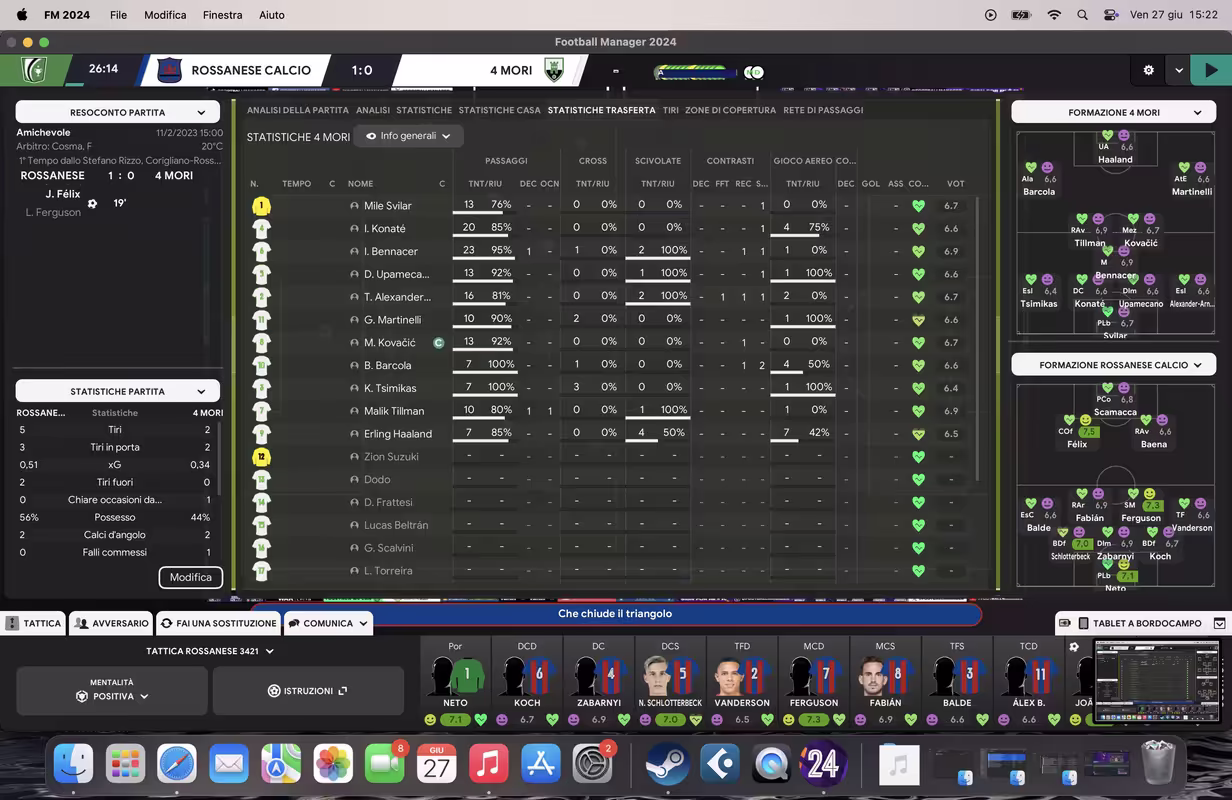The width and height of the screenshot is (1232, 800).
Task: Click the Modifica button
Action: coord(190,577)
